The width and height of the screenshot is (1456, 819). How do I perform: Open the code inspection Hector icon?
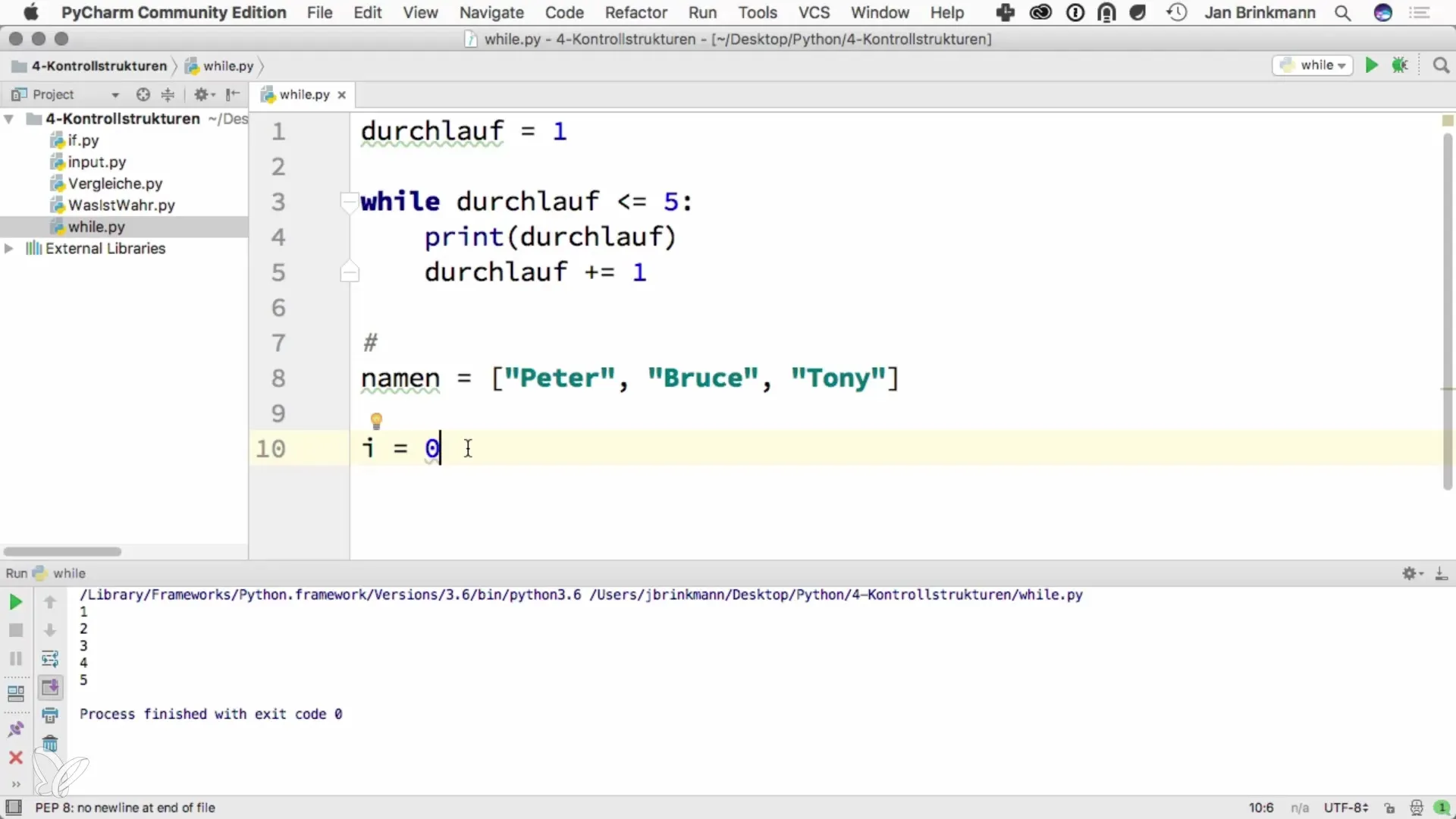tap(1416, 808)
